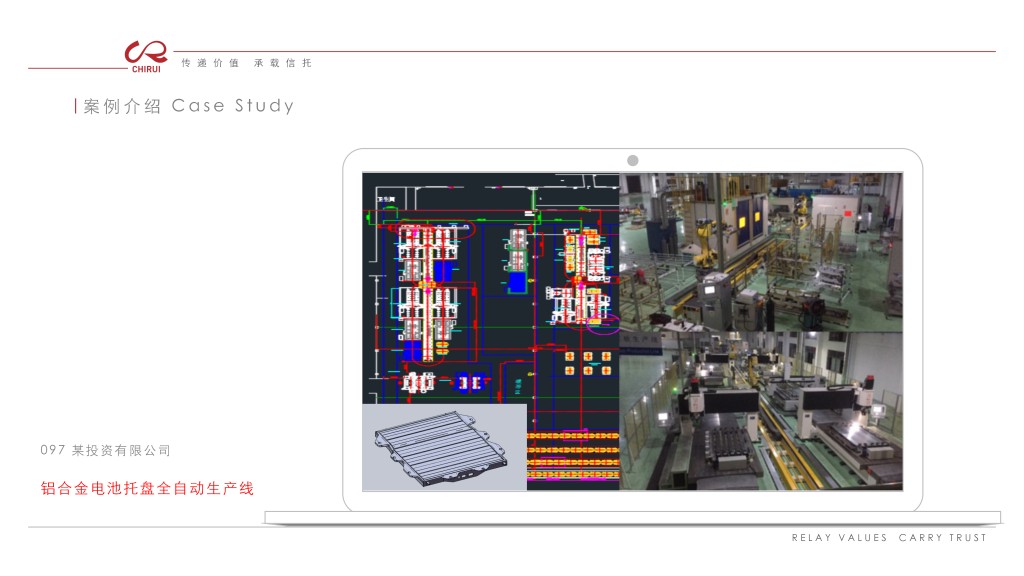Click the blue rectangle under central CAD machine
Image resolution: width=1024 pixels, height=576 pixels.
(x=517, y=283)
